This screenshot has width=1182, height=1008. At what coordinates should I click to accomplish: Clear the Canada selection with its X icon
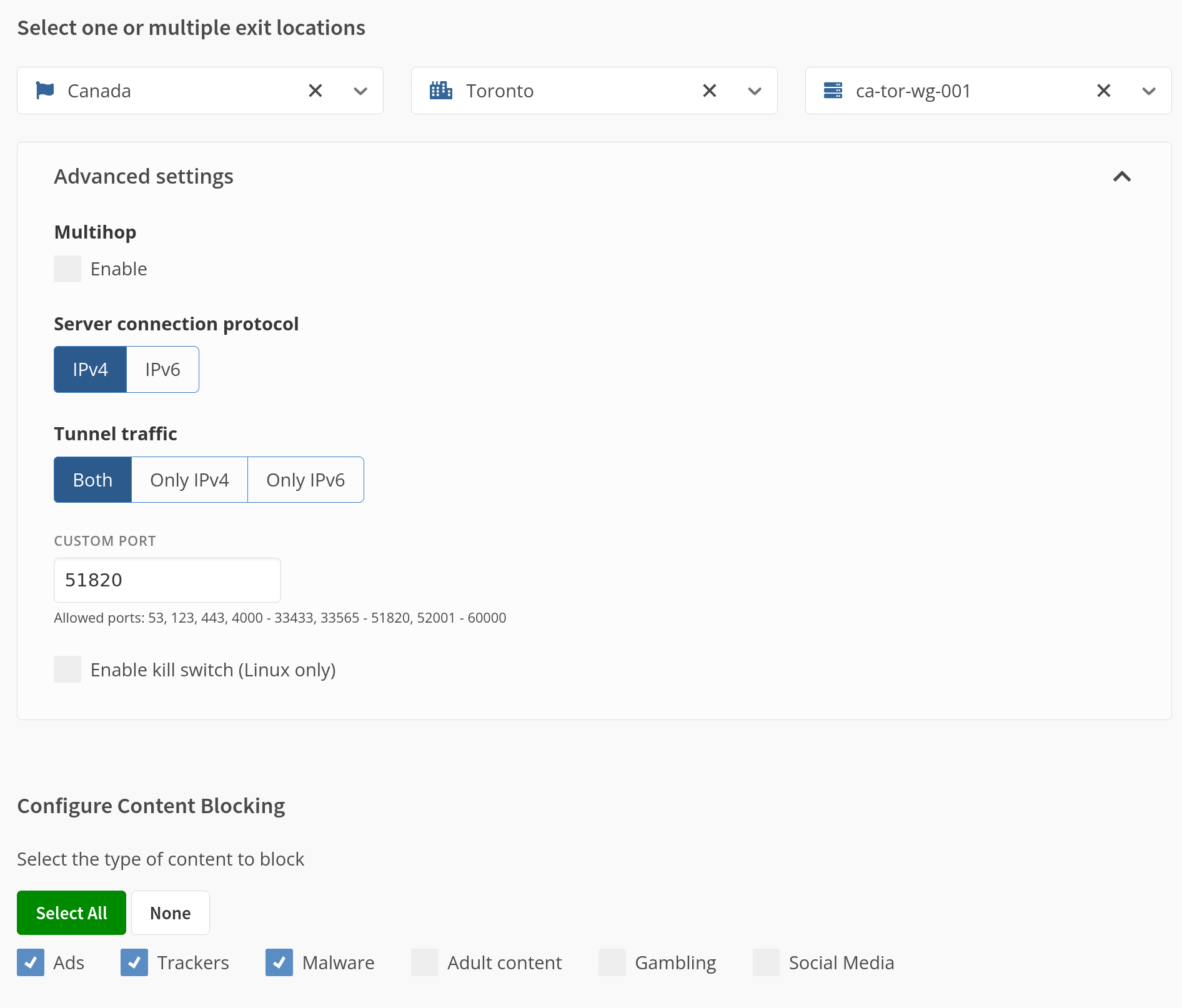click(315, 91)
